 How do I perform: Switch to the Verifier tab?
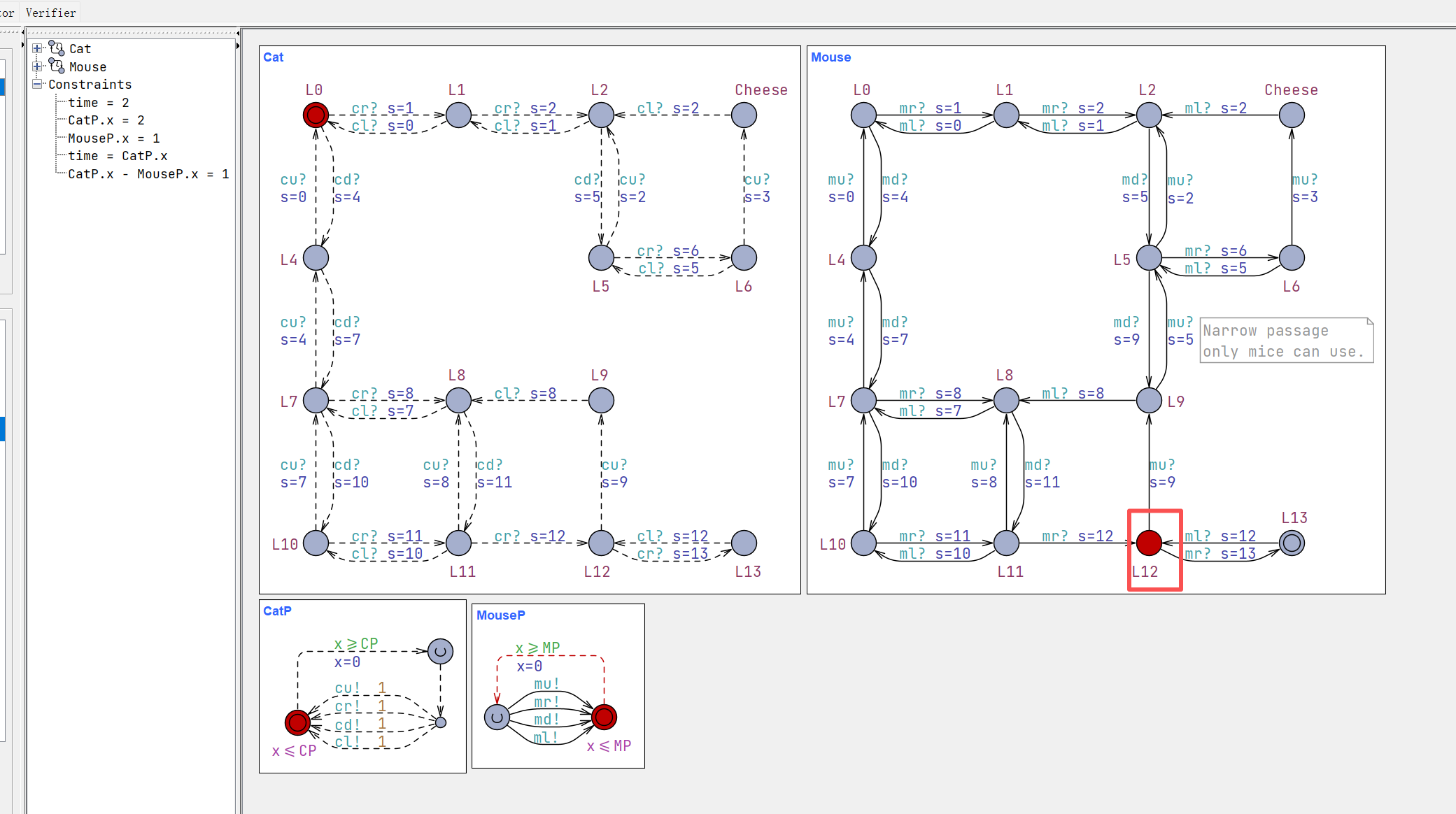point(50,13)
